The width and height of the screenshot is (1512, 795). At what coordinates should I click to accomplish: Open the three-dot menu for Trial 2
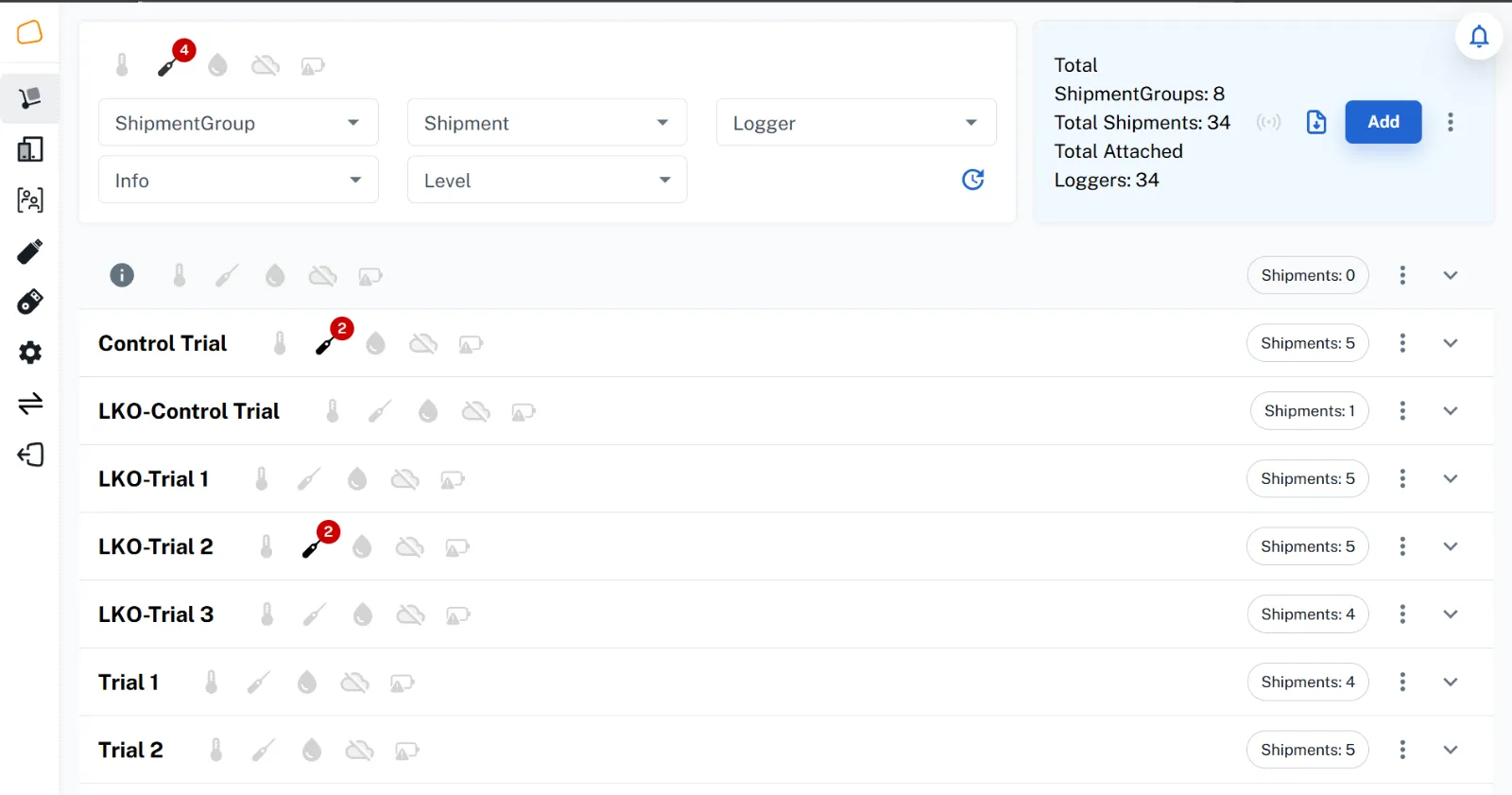1402,750
